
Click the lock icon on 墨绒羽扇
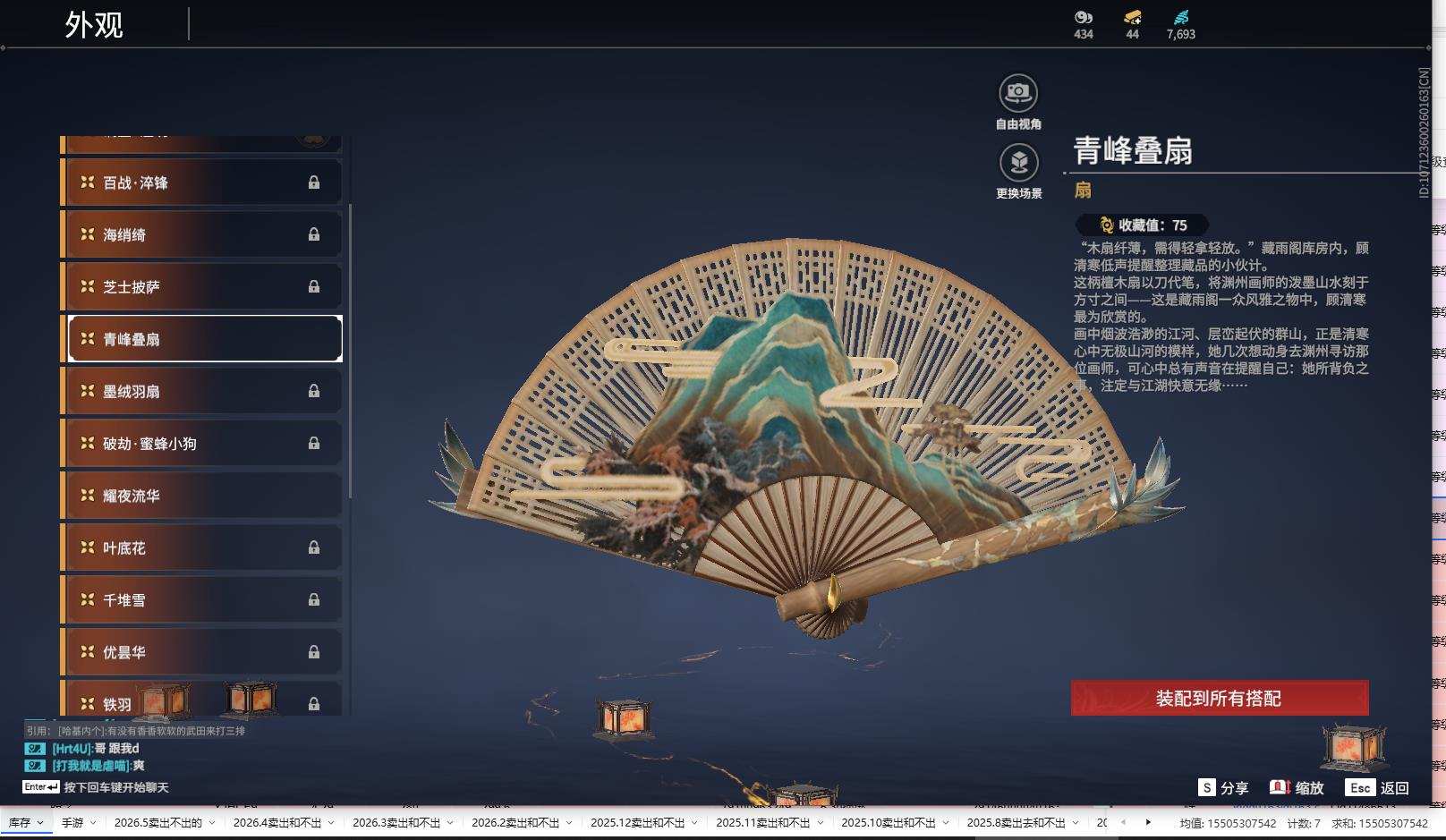314,391
